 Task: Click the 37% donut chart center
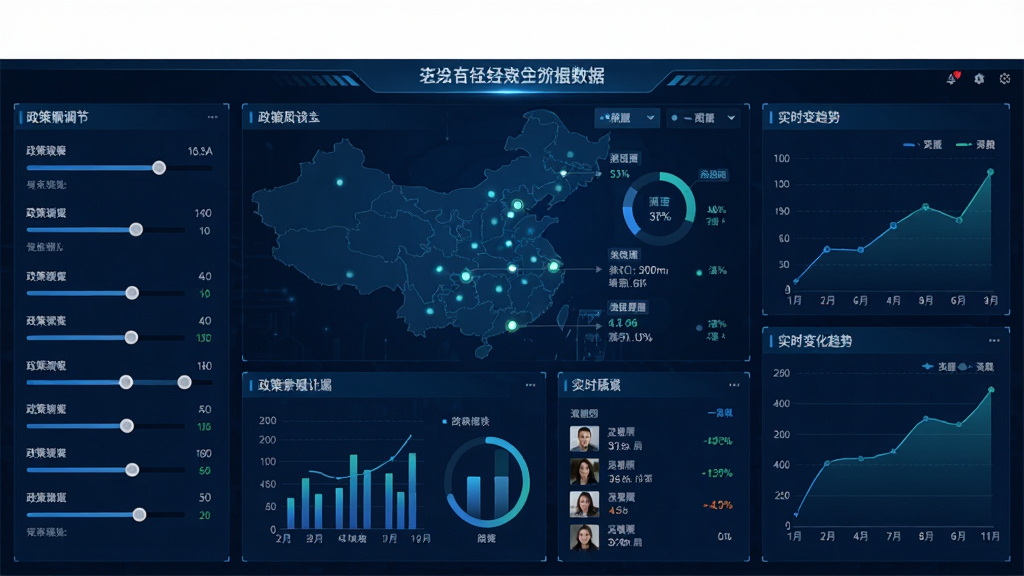point(659,209)
